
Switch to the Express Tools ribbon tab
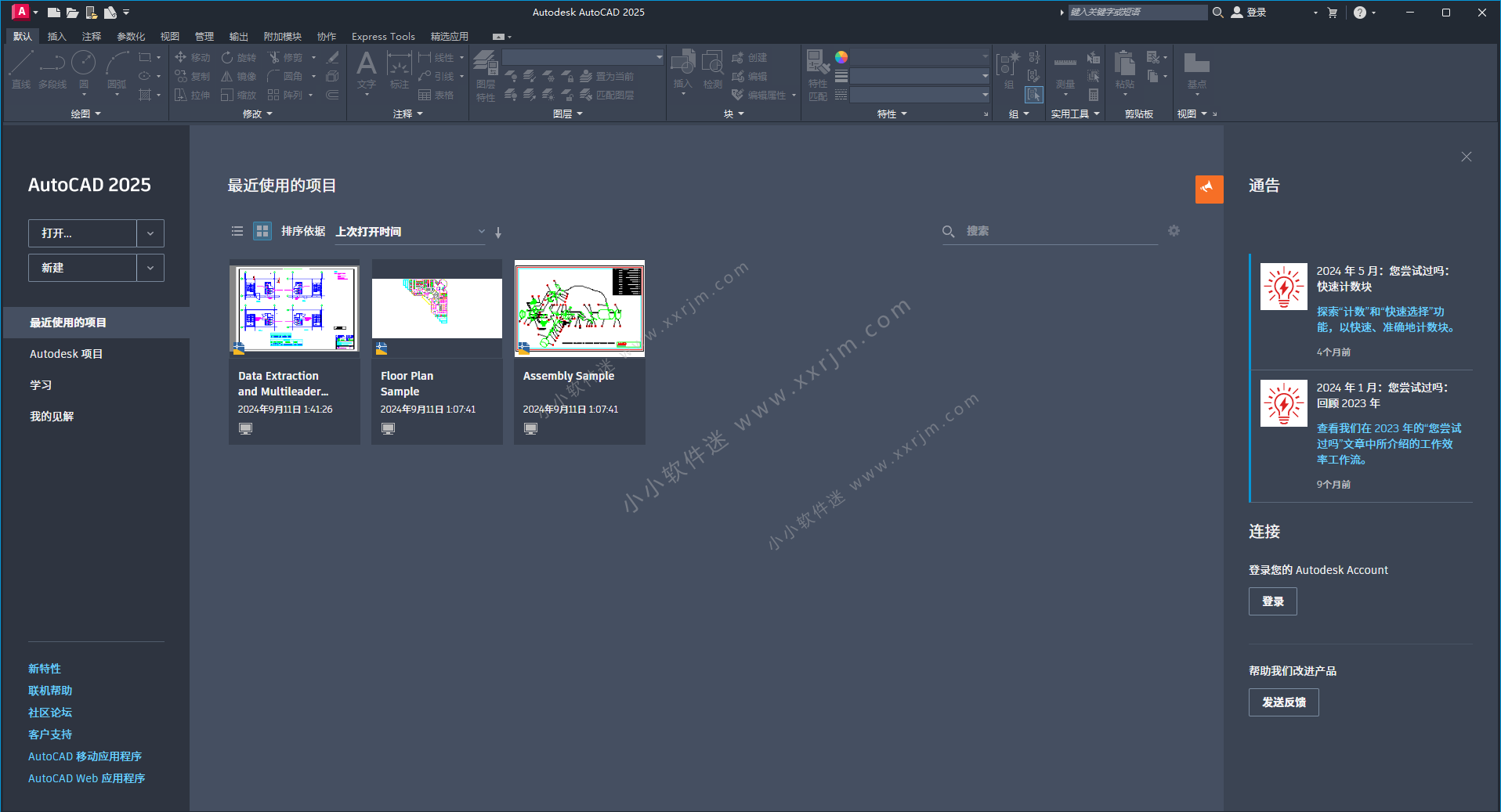point(383,36)
